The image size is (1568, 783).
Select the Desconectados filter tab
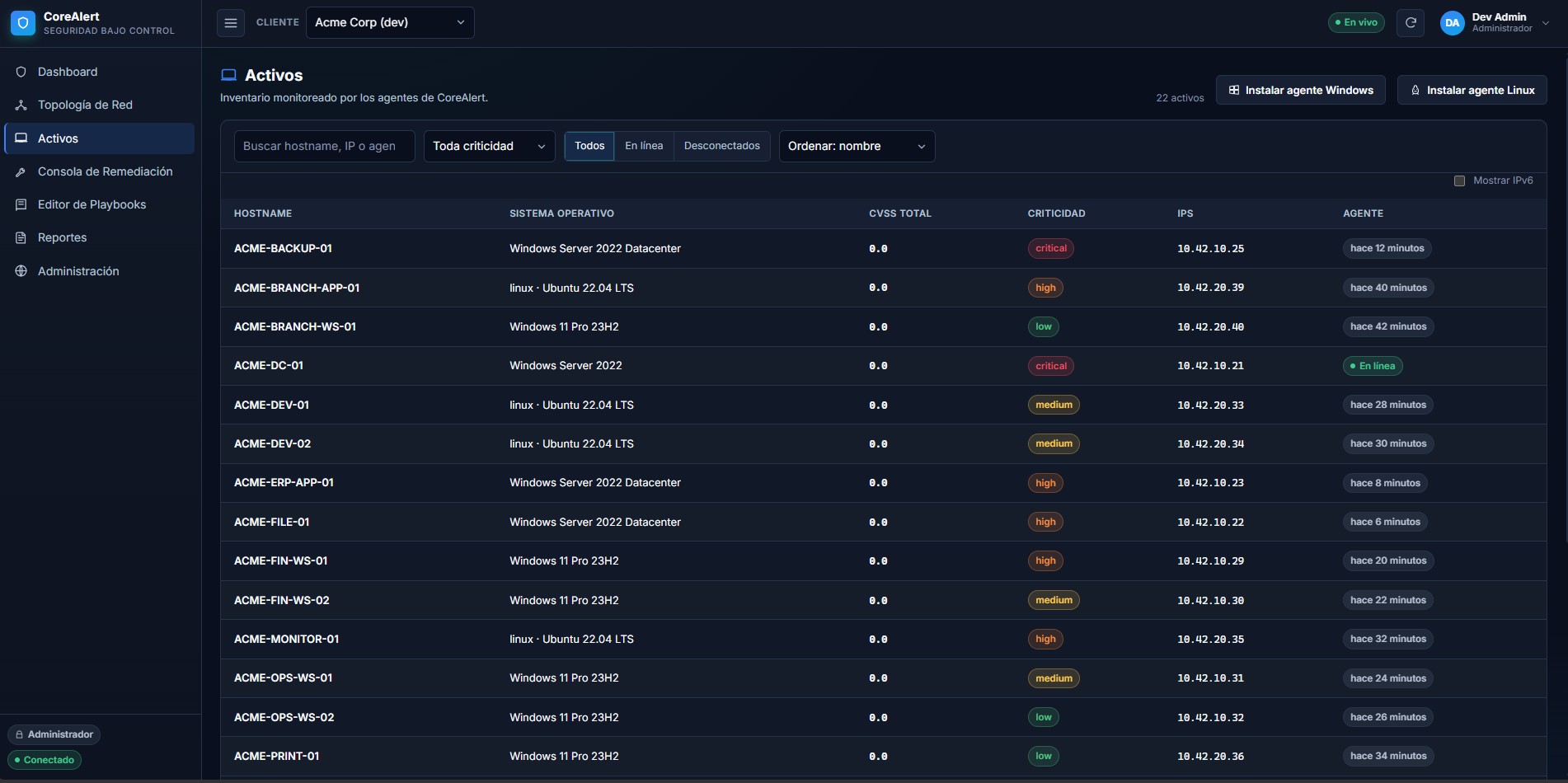click(x=722, y=146)
